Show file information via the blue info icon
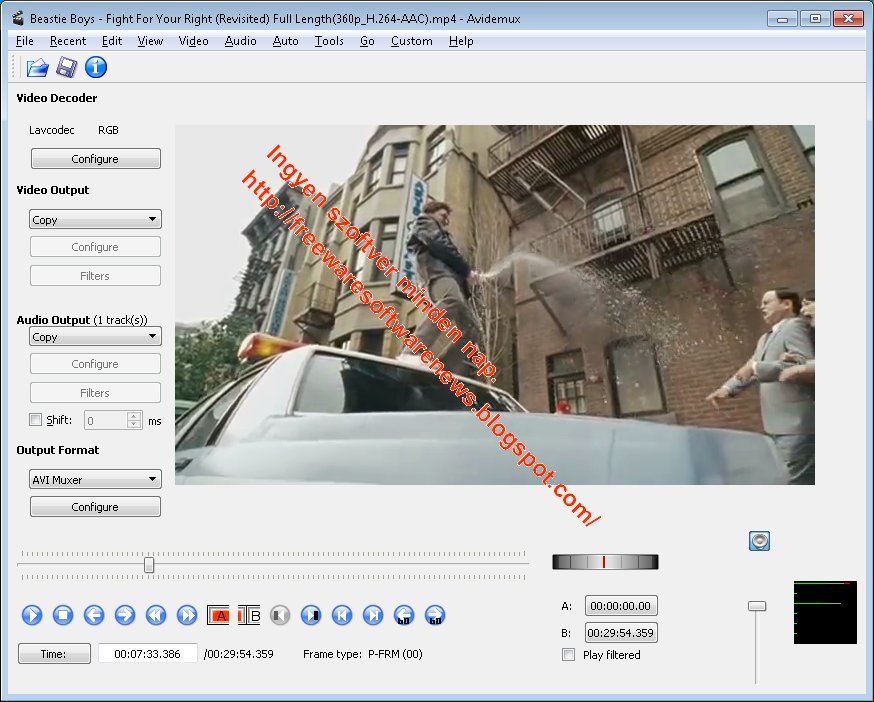874x702 pixels. [96, 67]
